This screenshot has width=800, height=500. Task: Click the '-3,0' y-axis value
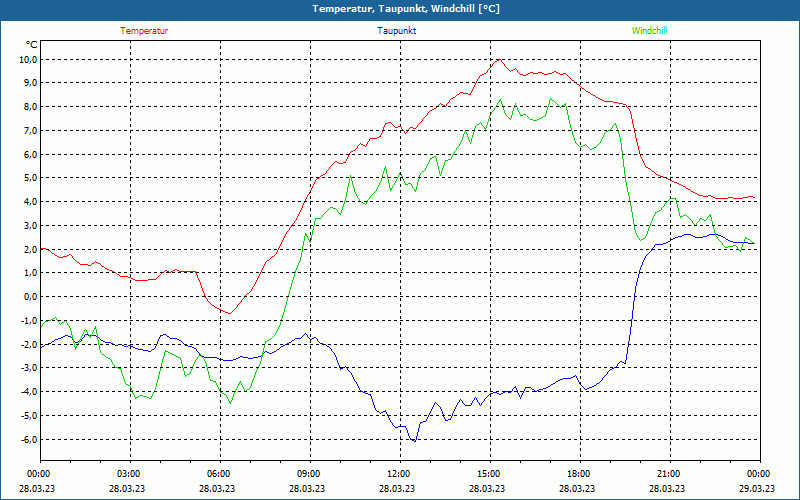pyautogui.click(x=30, y=368)
